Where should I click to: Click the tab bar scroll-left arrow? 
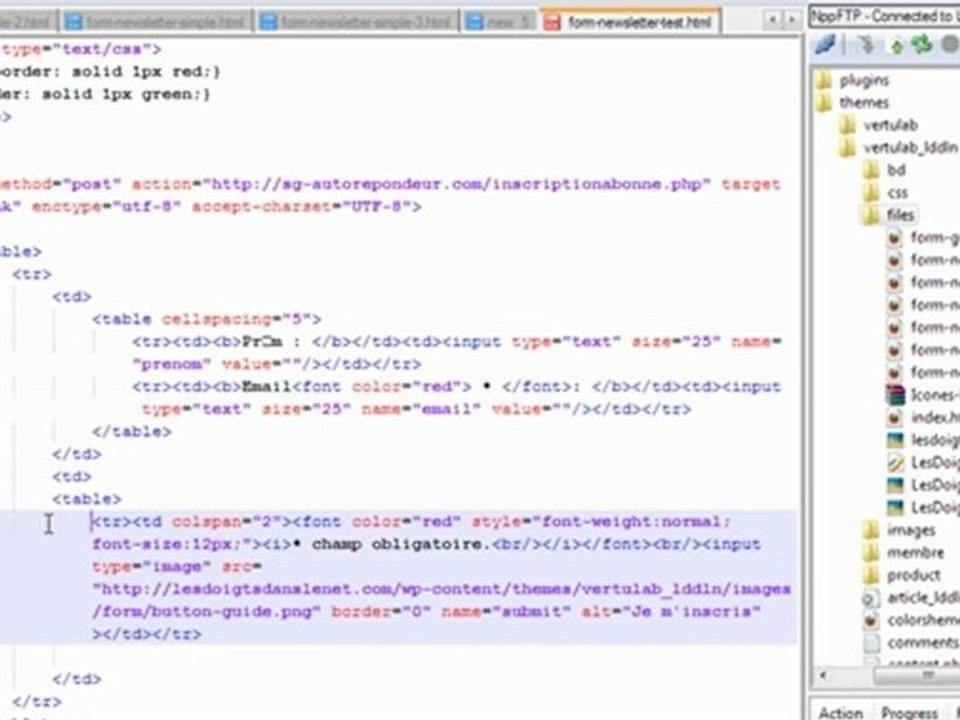tap(772, 20)
